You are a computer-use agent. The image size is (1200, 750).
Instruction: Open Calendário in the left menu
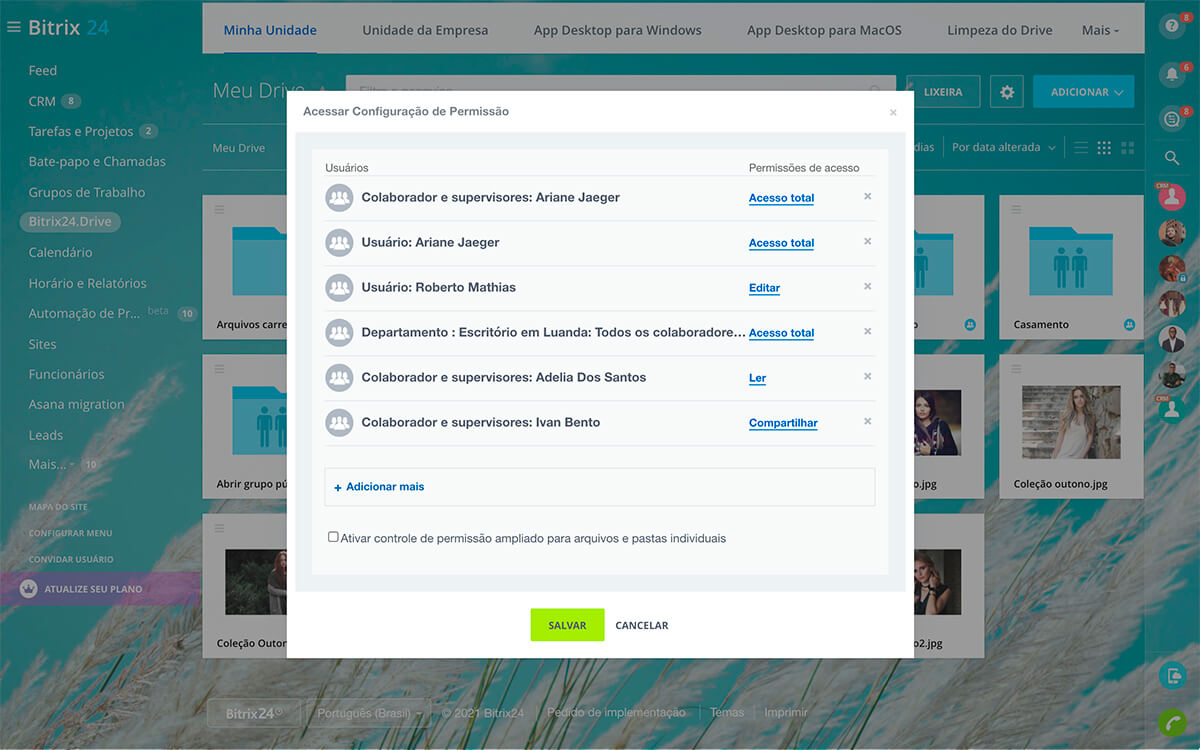(x=60, y=253)
